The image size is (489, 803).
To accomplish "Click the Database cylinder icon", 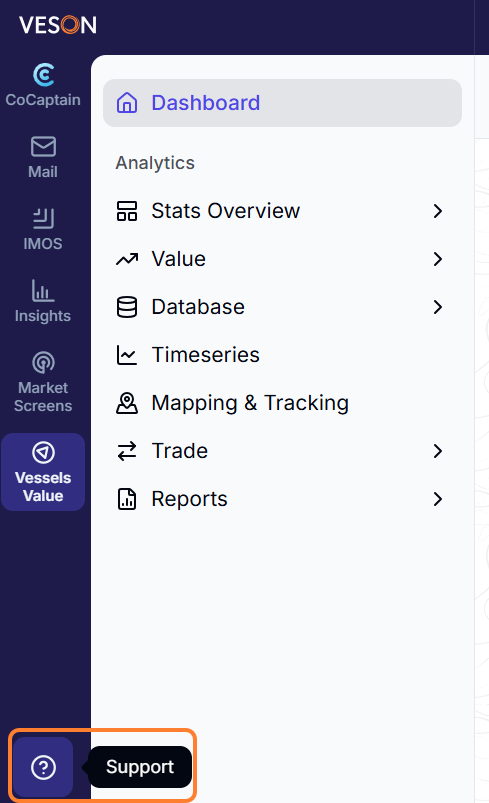I will click(126, 307).
